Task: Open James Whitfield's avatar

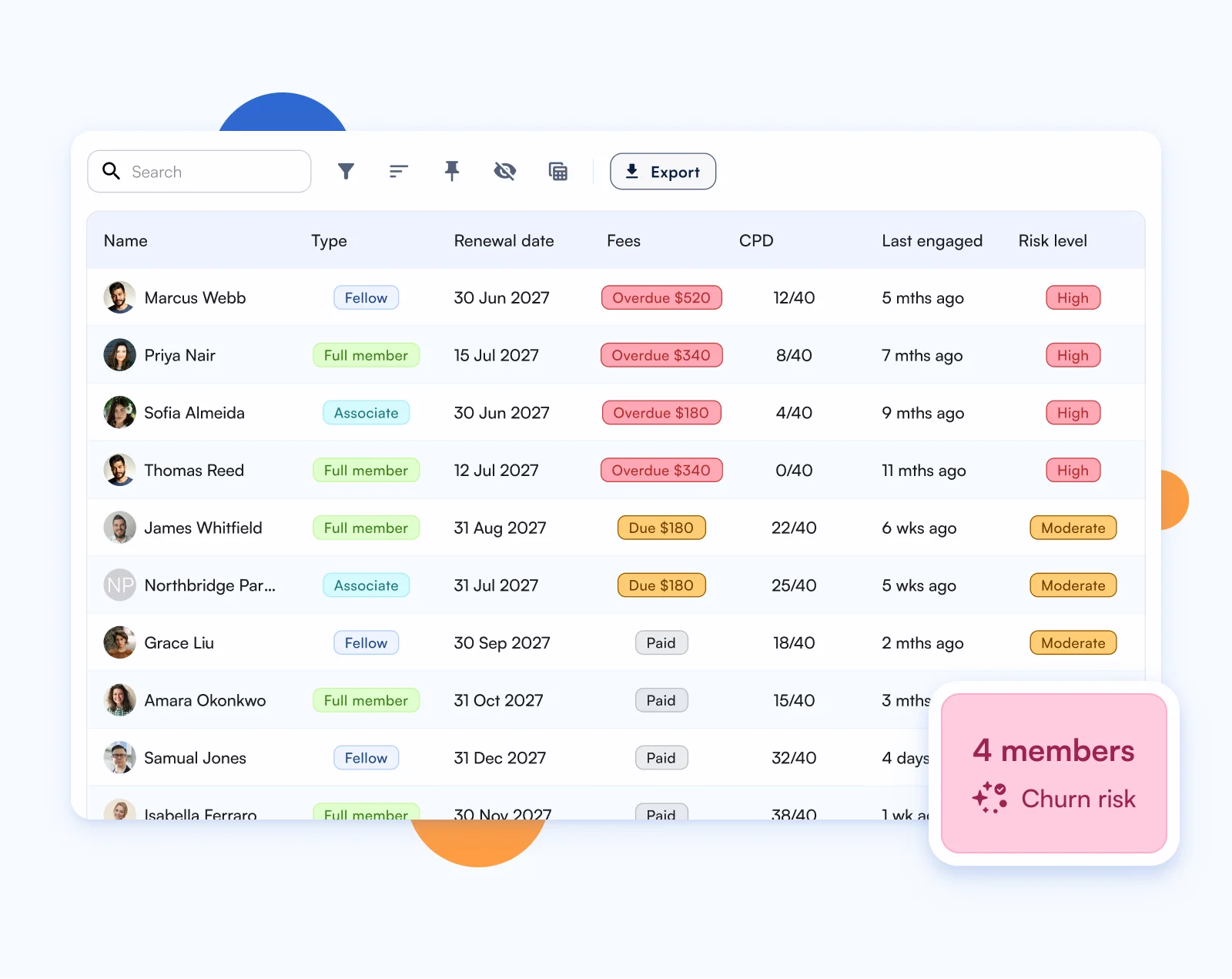Action: [x=119, y=528]
